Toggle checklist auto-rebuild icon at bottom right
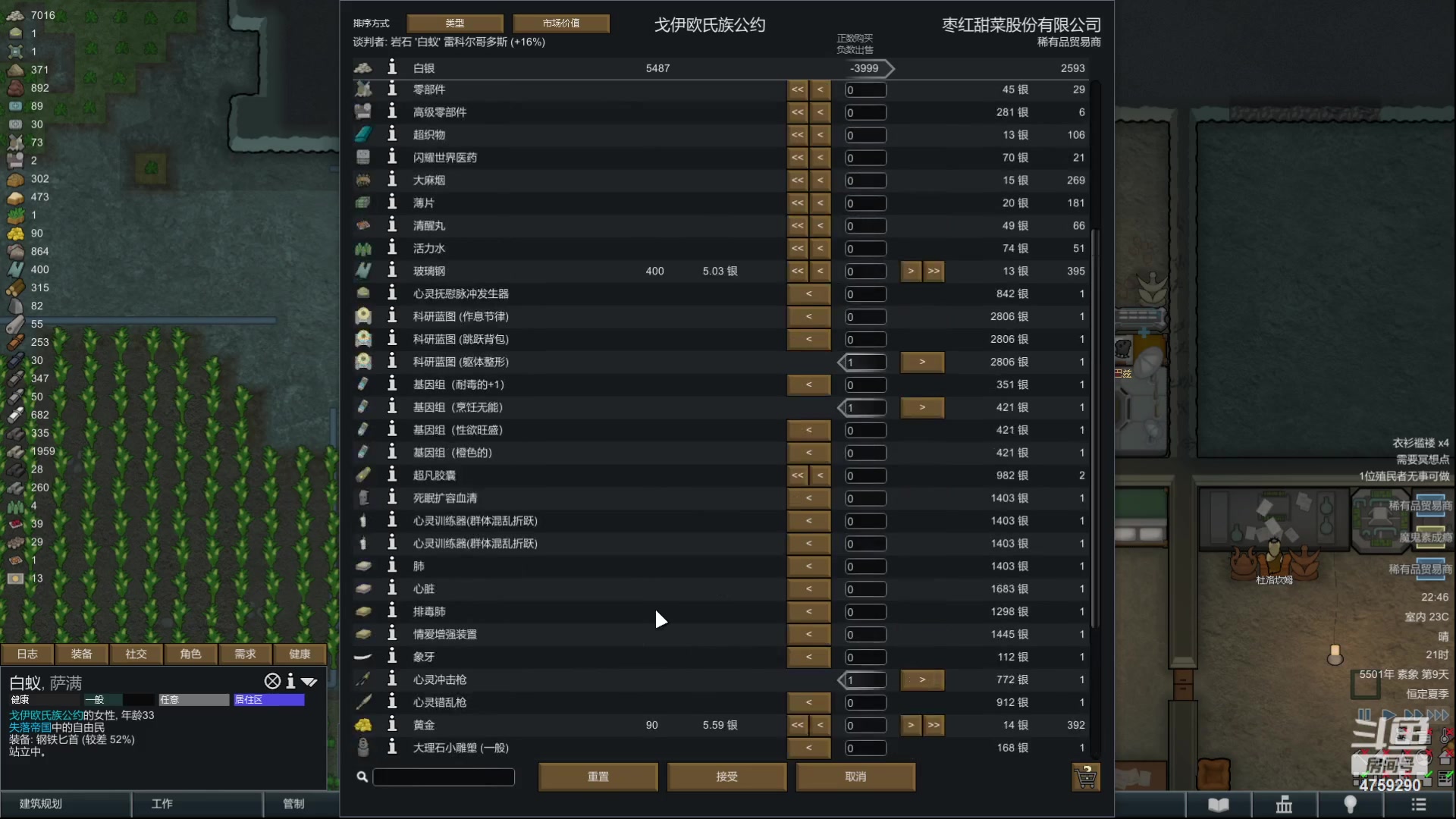Screen dimensions: 1456x819 1445,777
